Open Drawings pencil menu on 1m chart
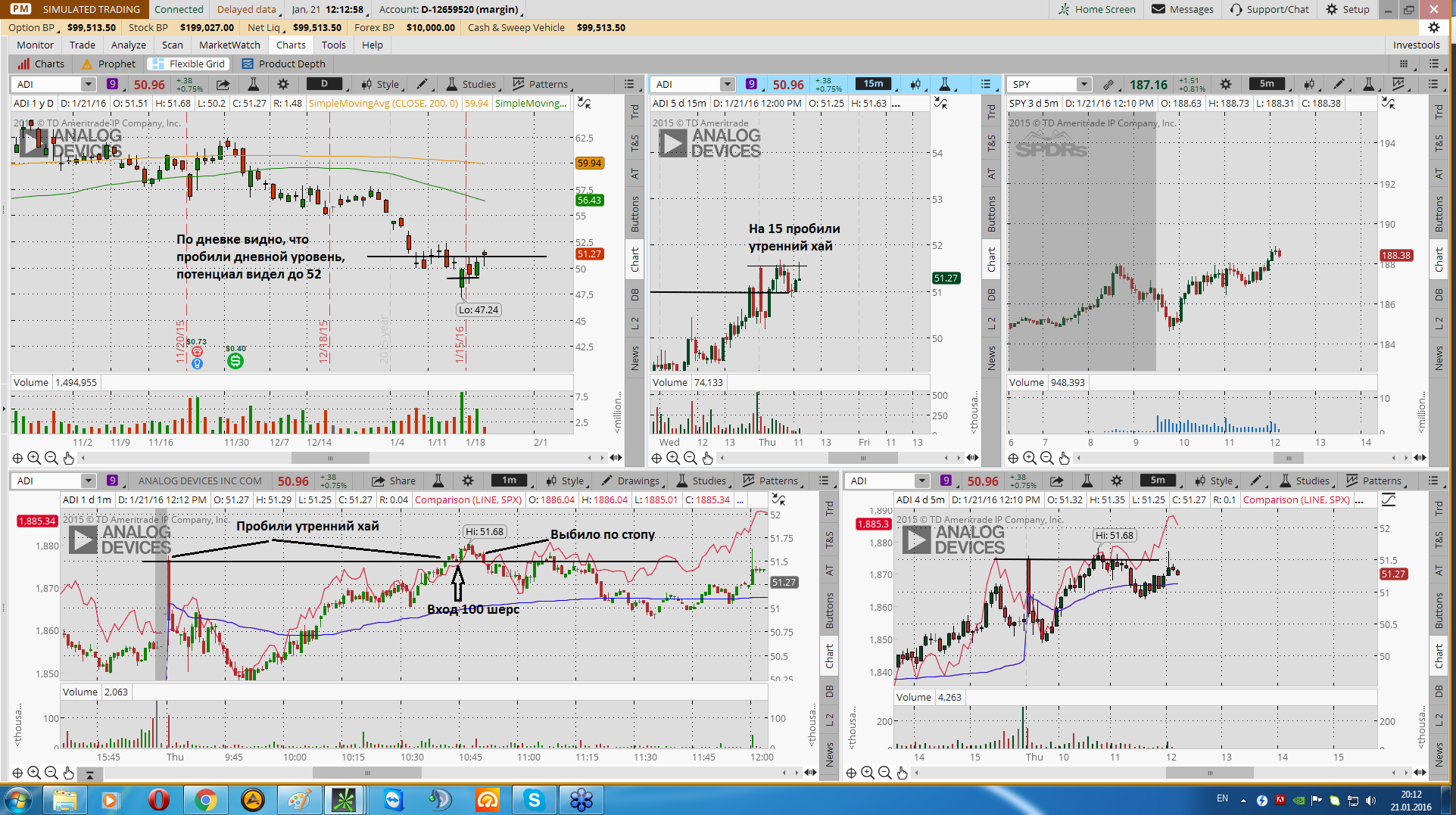The height and width of the screenshot is (815, 1456). pyautogui.click(x=631, y=481)
